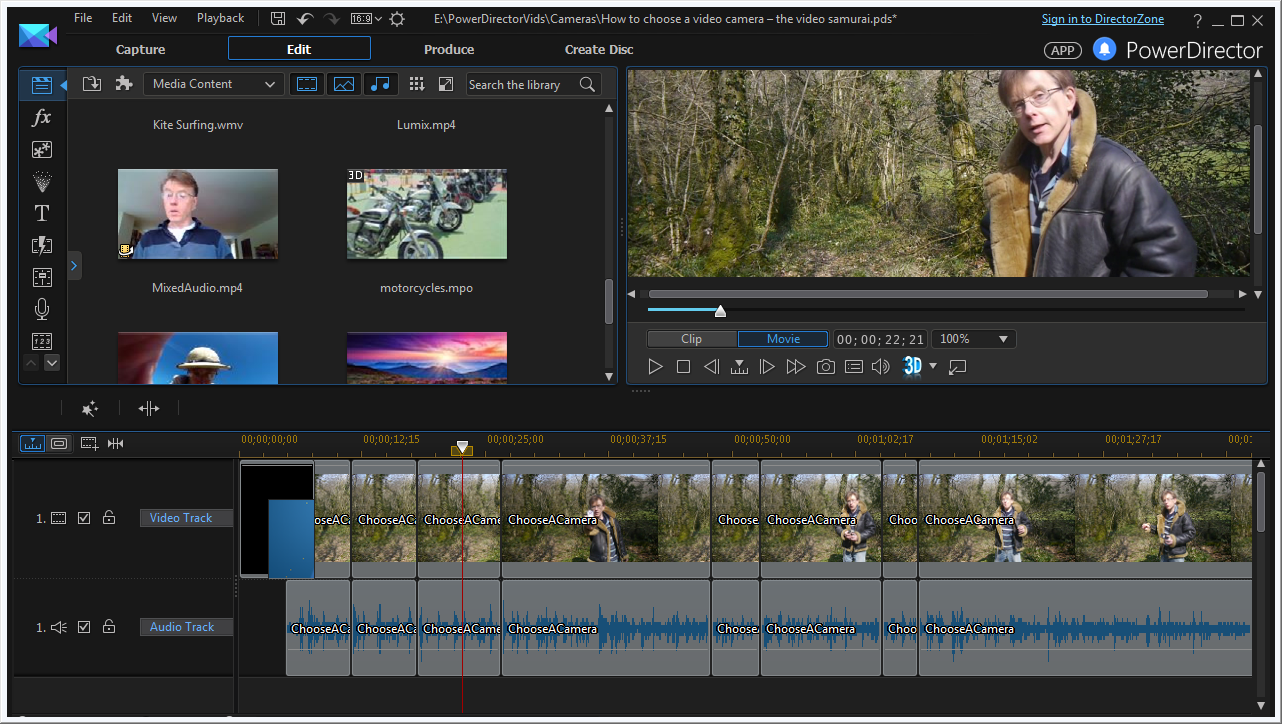1282x724 pixels.
Task: Switch preview to Clip mode
Action: coord(691,339)
